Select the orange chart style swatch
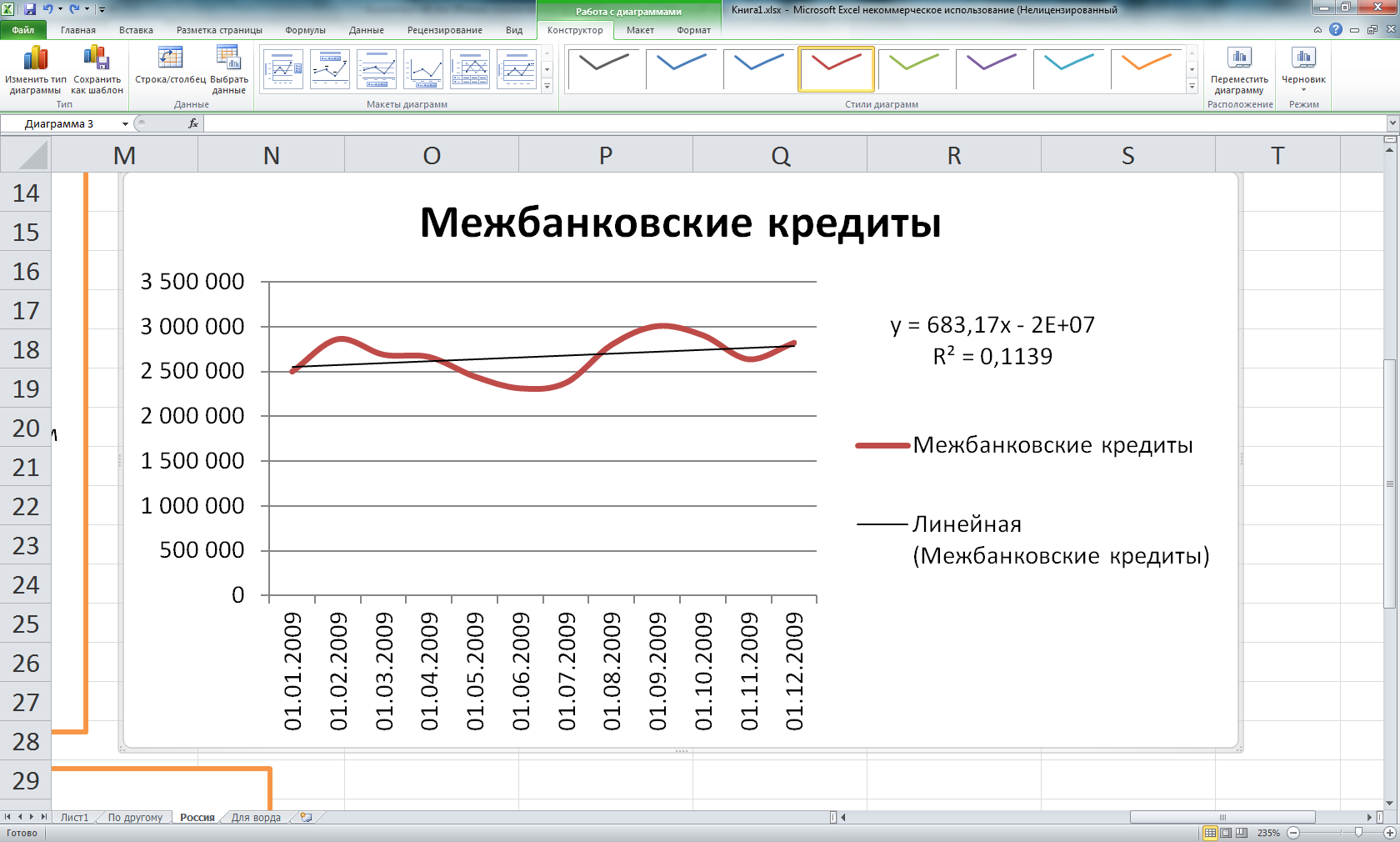 [x=1147, y=68]
